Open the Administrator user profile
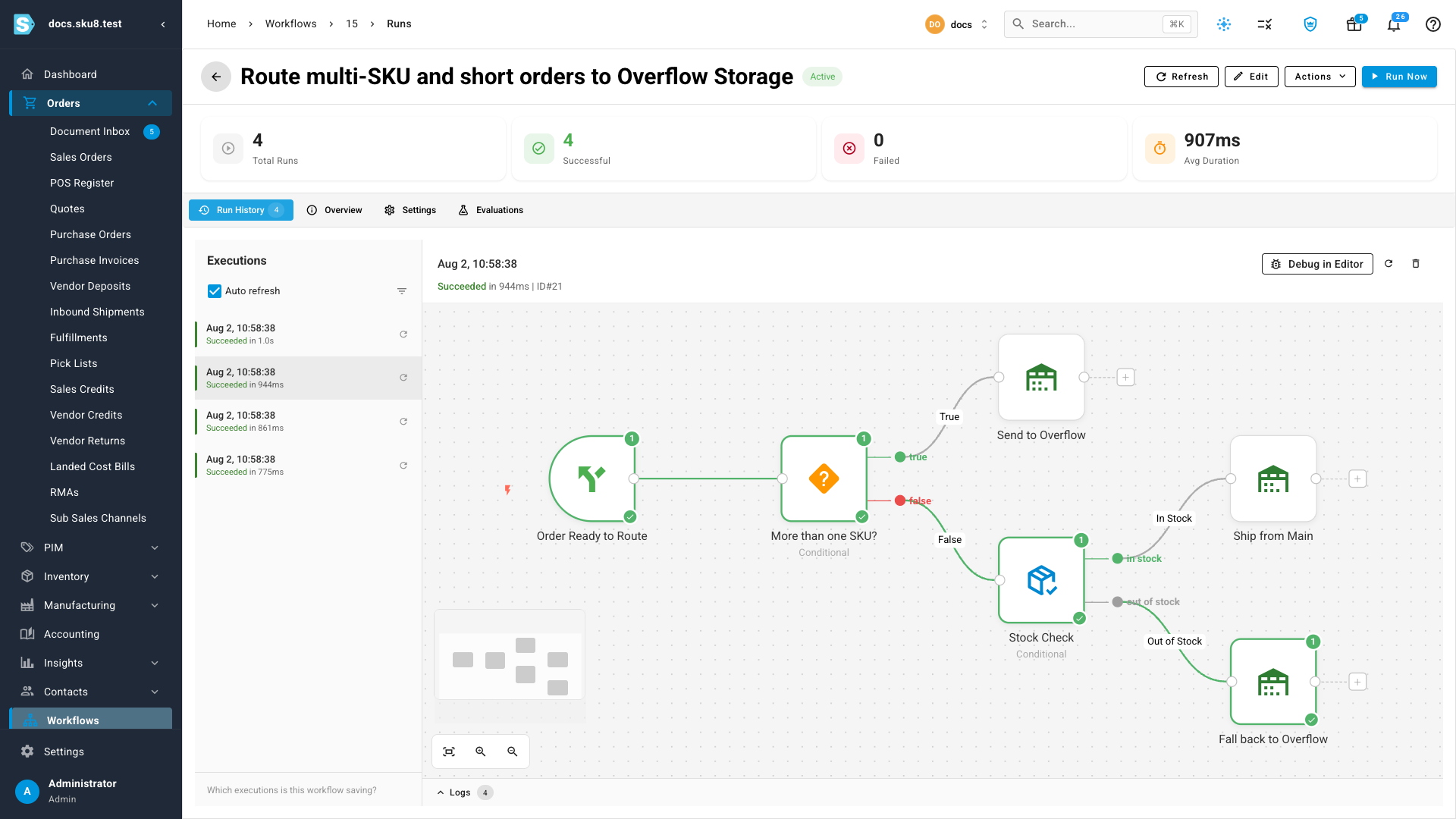 (91, 790)
